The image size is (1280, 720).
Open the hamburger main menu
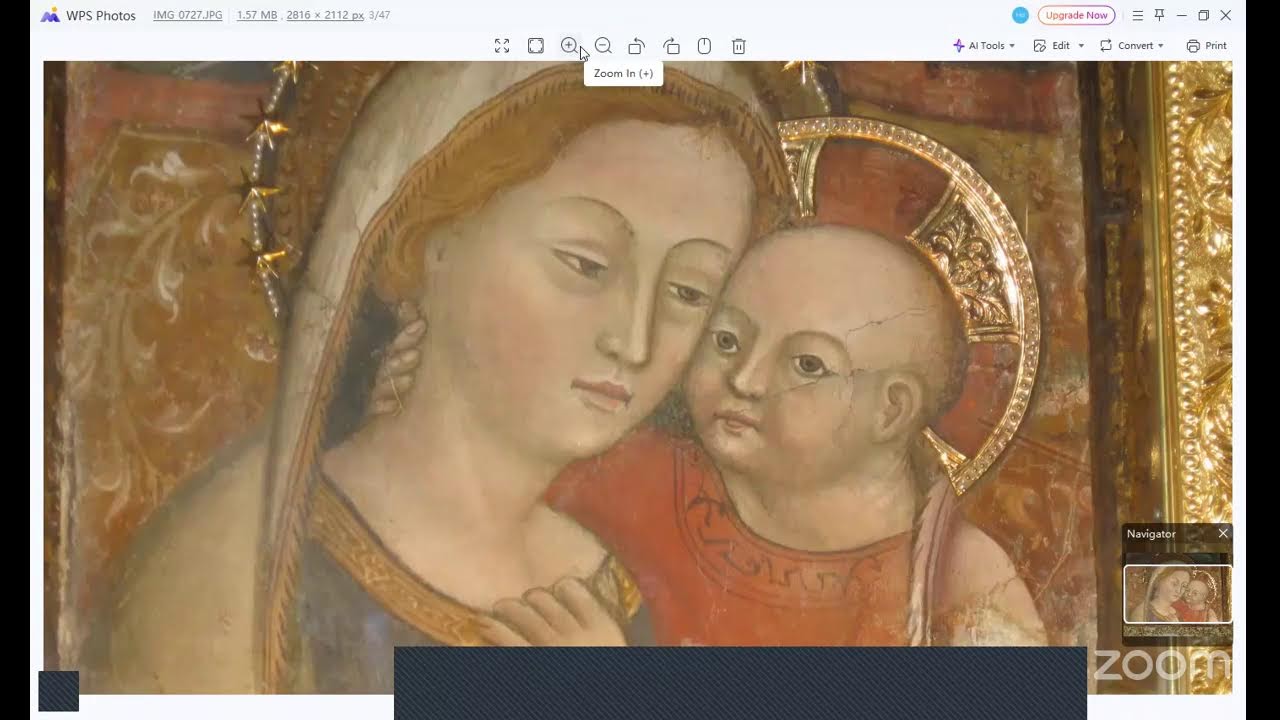[x=1138, y=15]
